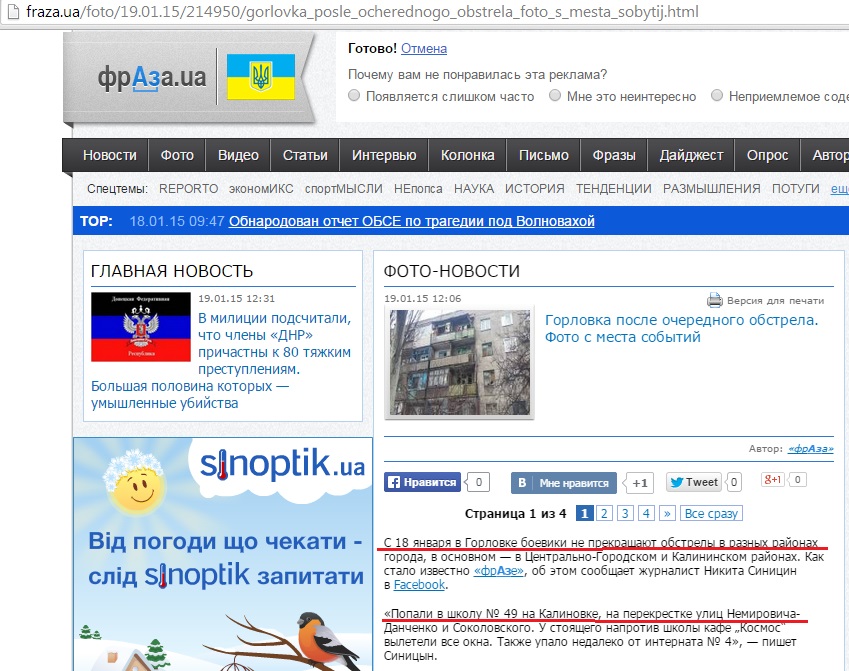Click the DNR coat of arms thumbnail image
Screen dimensions: 849x671
tap(139, 324)
